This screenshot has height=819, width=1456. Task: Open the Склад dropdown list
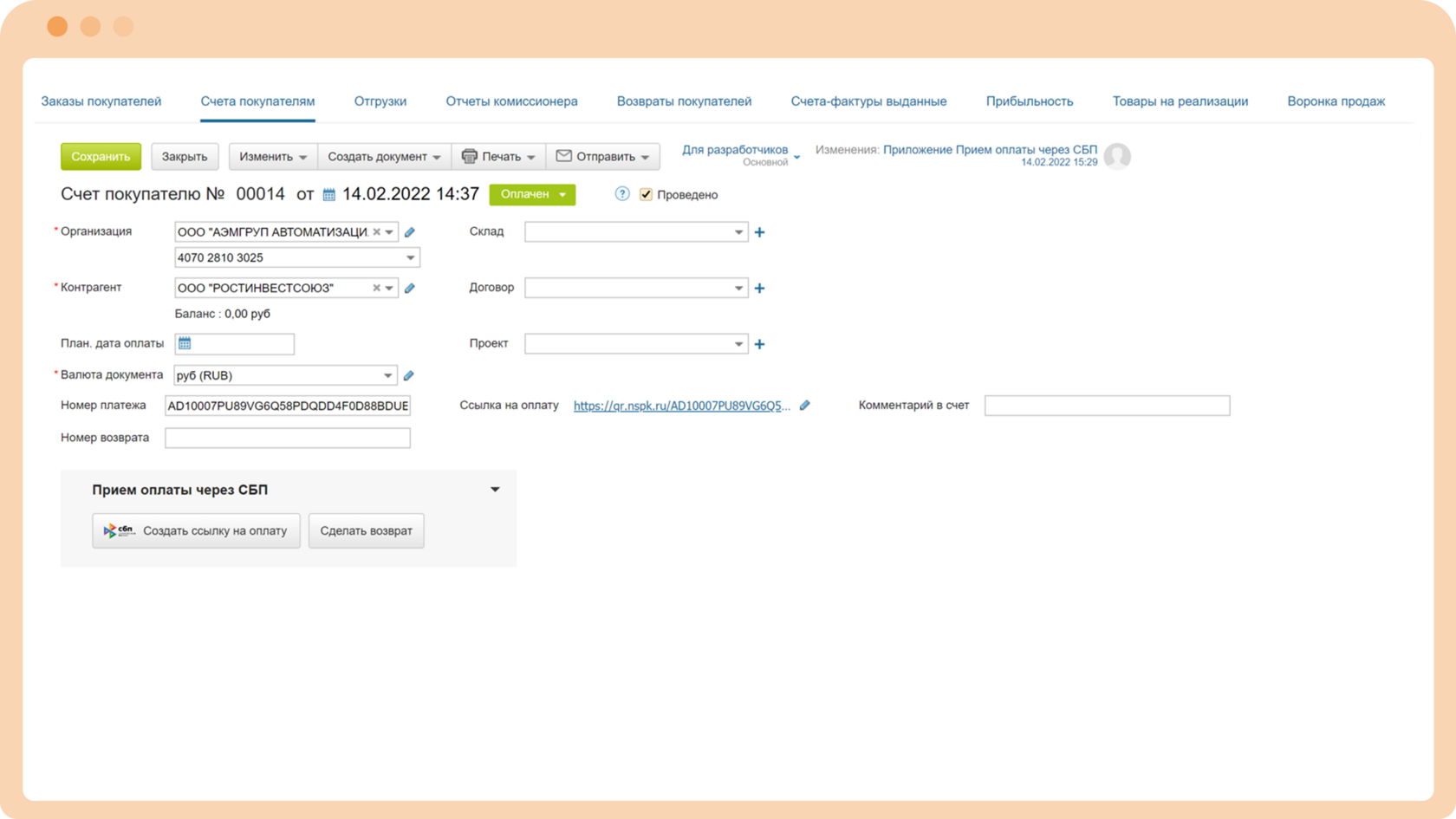click(x=738, y=232)
